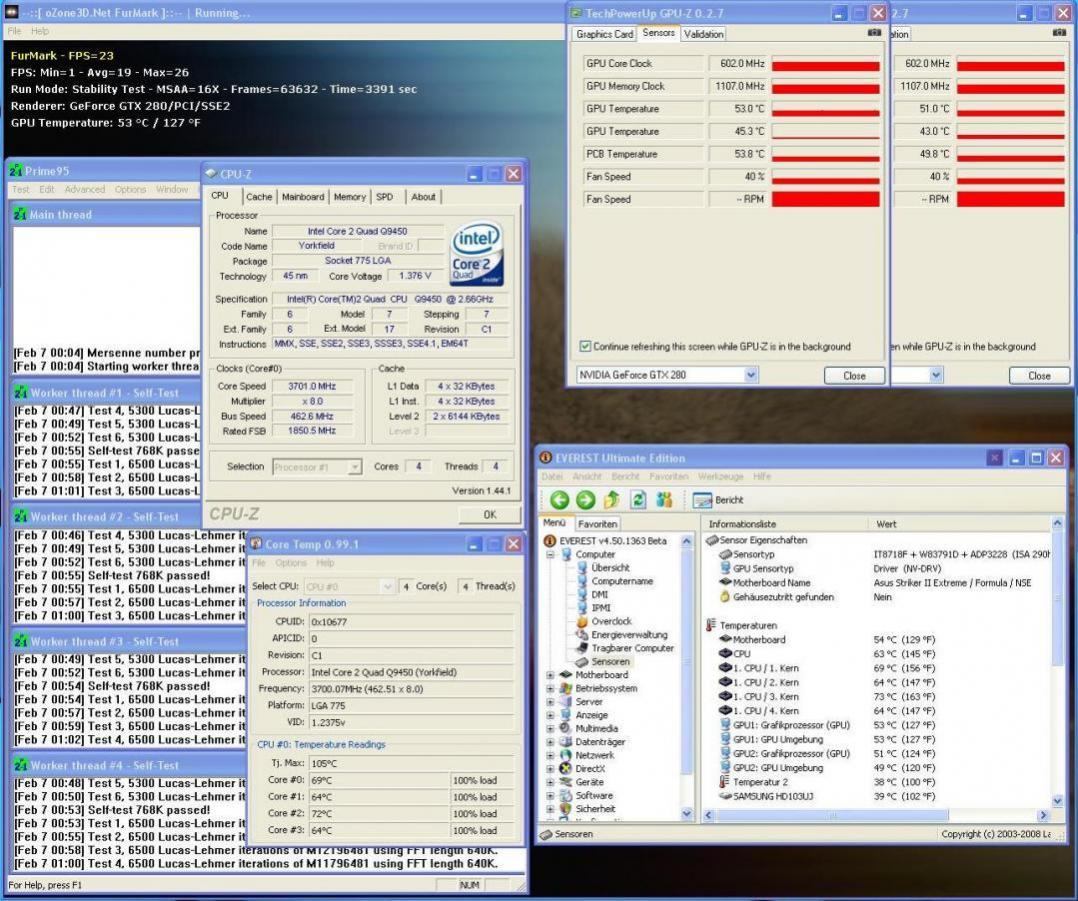Click the green Back arrow in EVEREST toolbar
Viewport: 1078px width, 901px height.
(559, 500)
